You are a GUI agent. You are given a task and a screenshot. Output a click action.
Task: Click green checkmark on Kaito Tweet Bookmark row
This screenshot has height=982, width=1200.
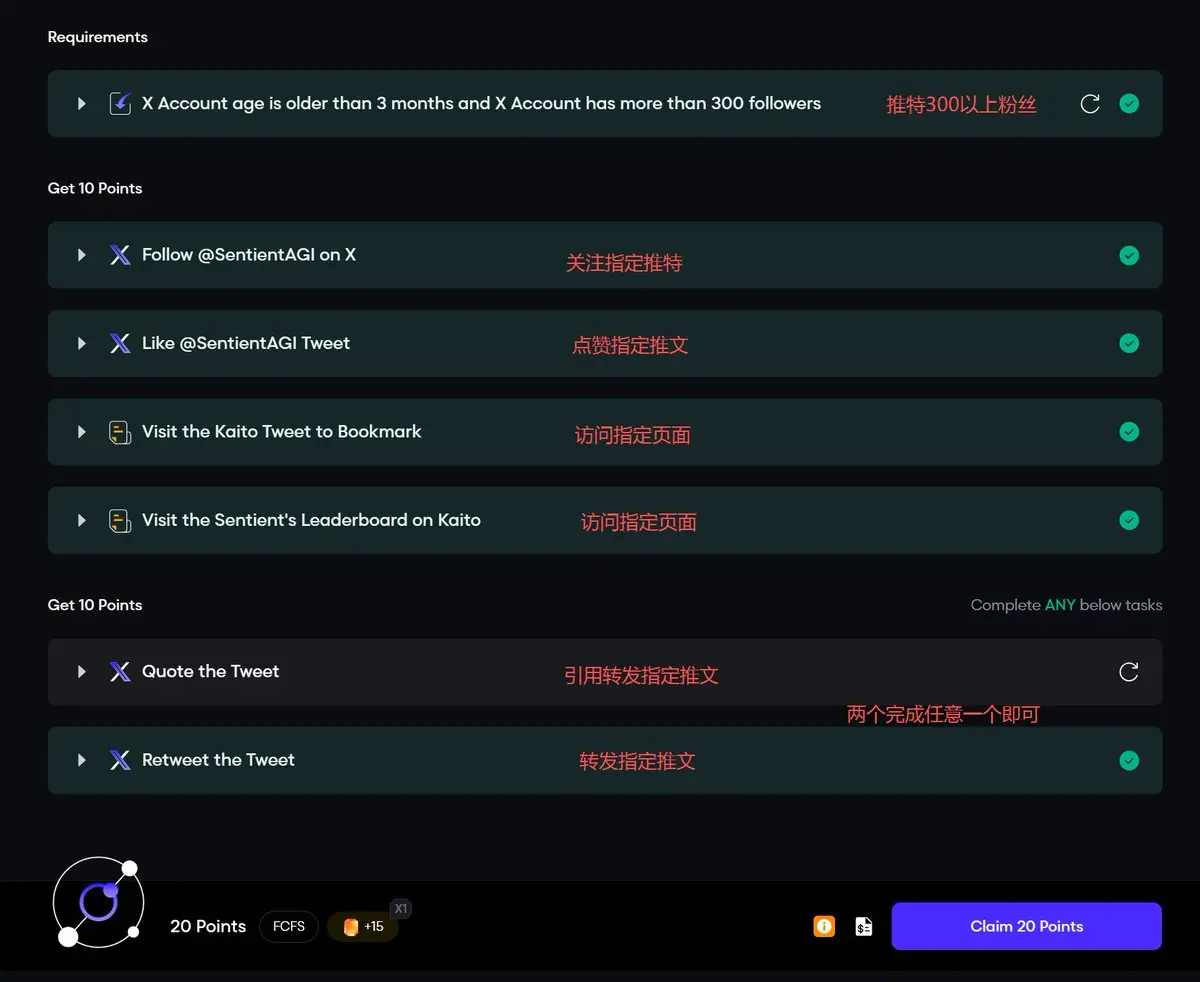tap(1129, 432)
